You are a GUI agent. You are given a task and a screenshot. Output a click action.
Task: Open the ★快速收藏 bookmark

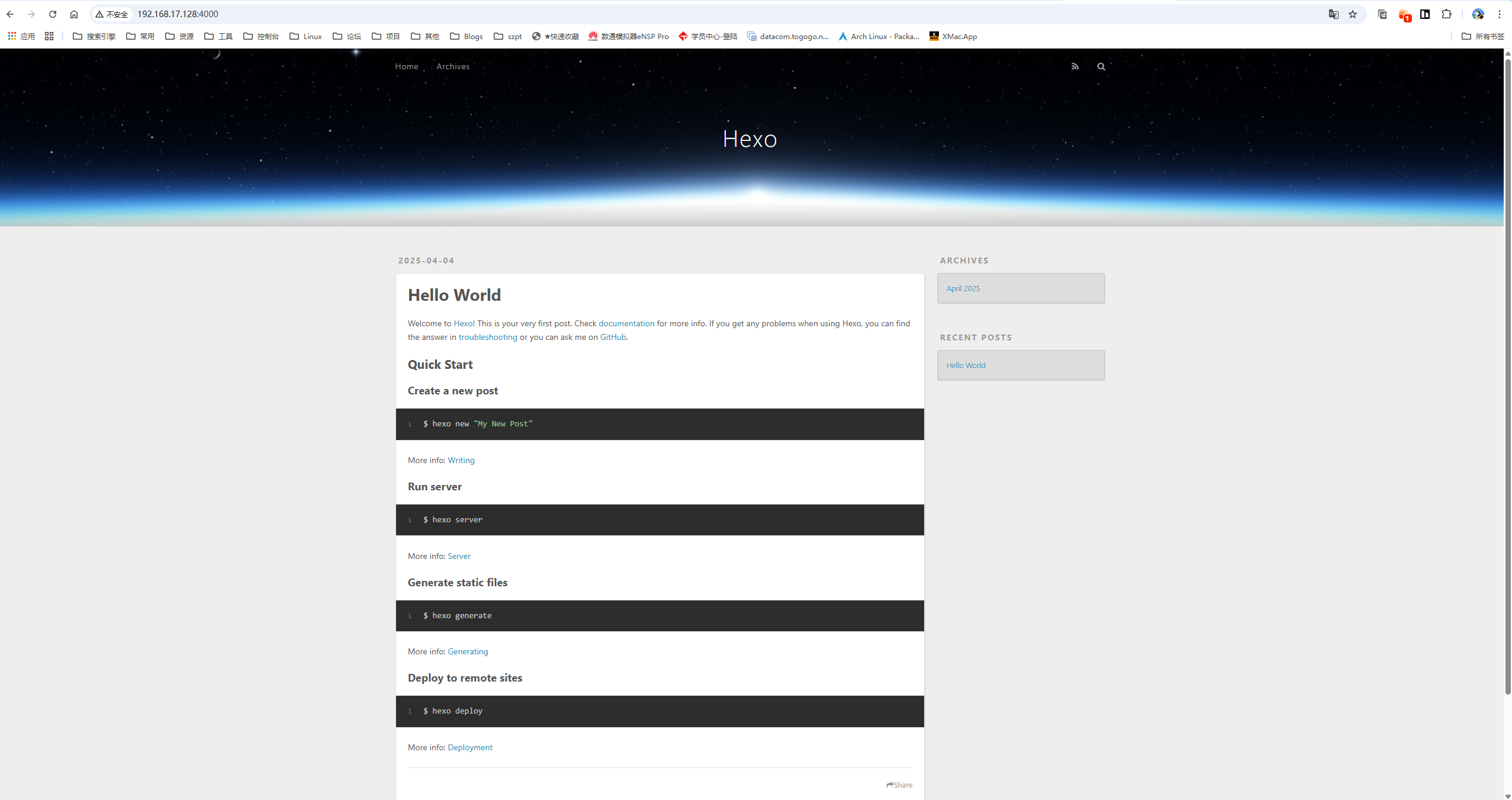[555, 36]
